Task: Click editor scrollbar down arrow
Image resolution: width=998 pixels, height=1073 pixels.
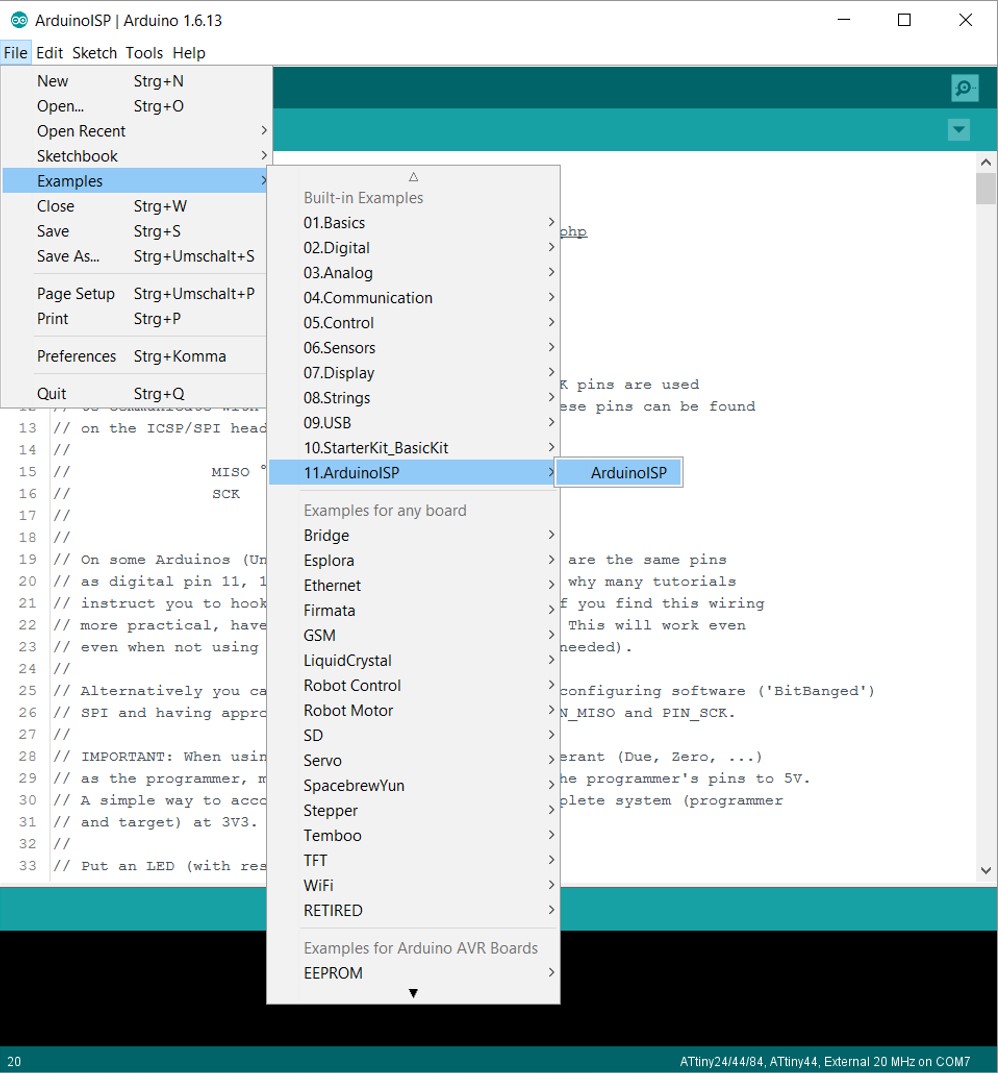Action: point(986,870)
